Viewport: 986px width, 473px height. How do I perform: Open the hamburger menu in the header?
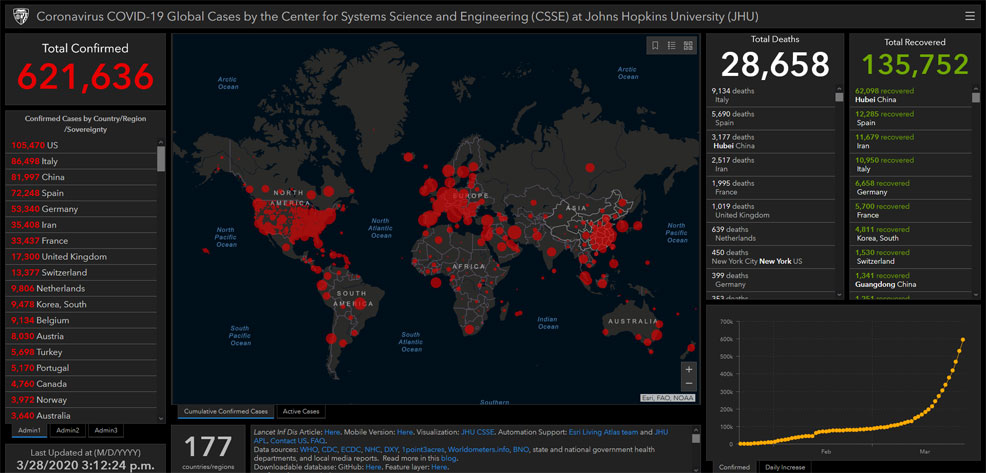point(970,16)
